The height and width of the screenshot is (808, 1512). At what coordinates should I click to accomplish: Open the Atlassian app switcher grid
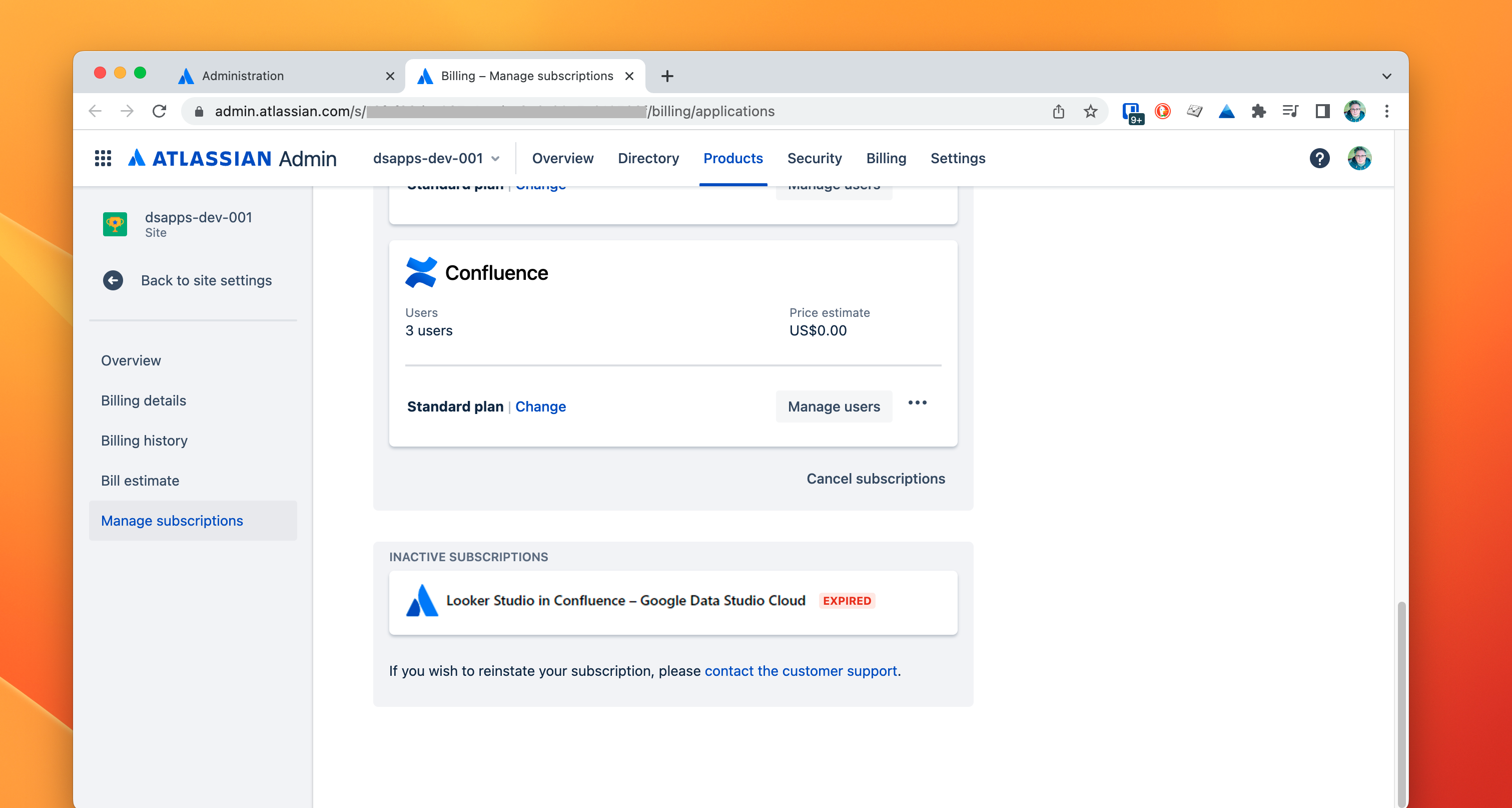coord(103,158)
